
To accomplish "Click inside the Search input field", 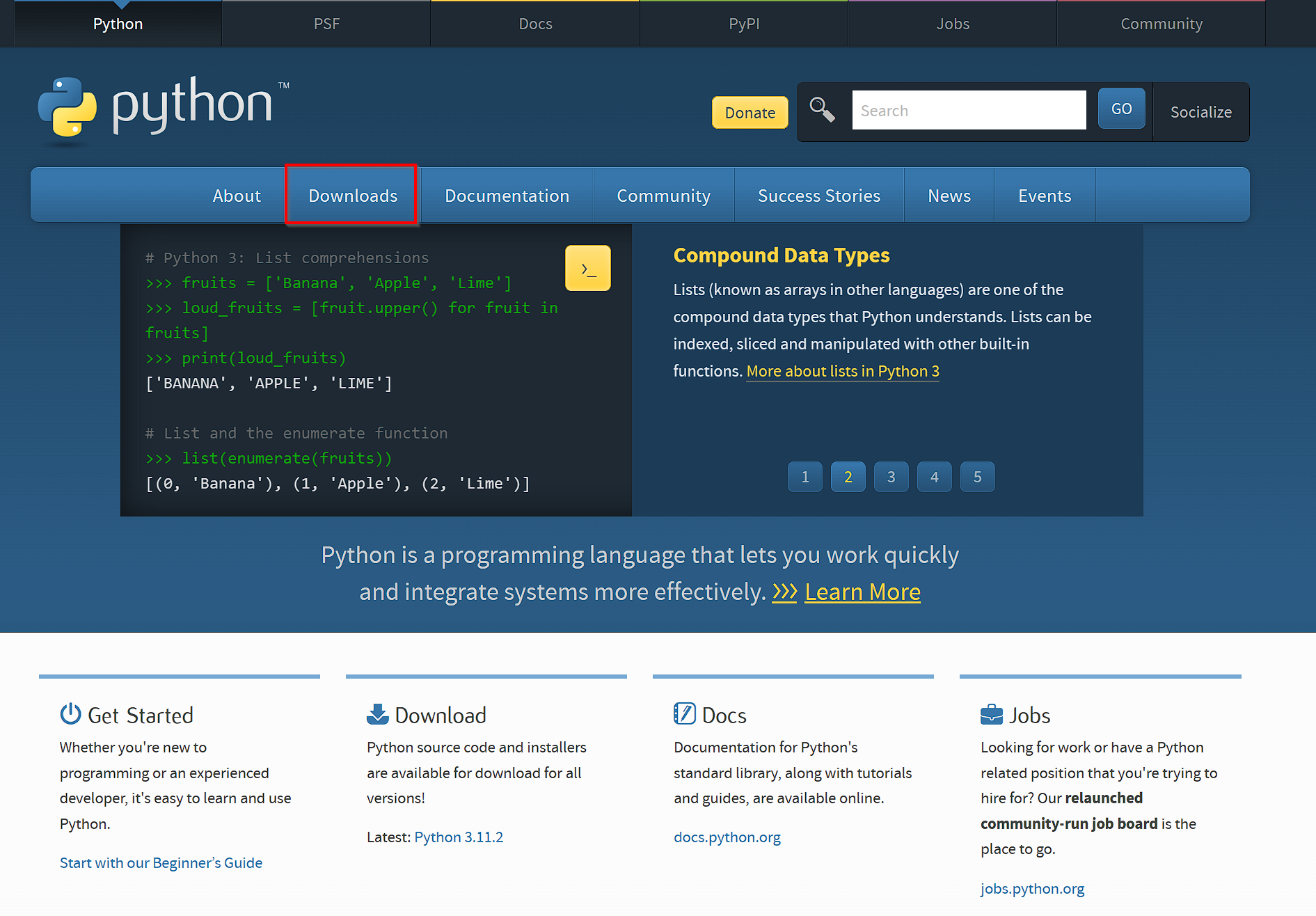I will pos(969,109).
